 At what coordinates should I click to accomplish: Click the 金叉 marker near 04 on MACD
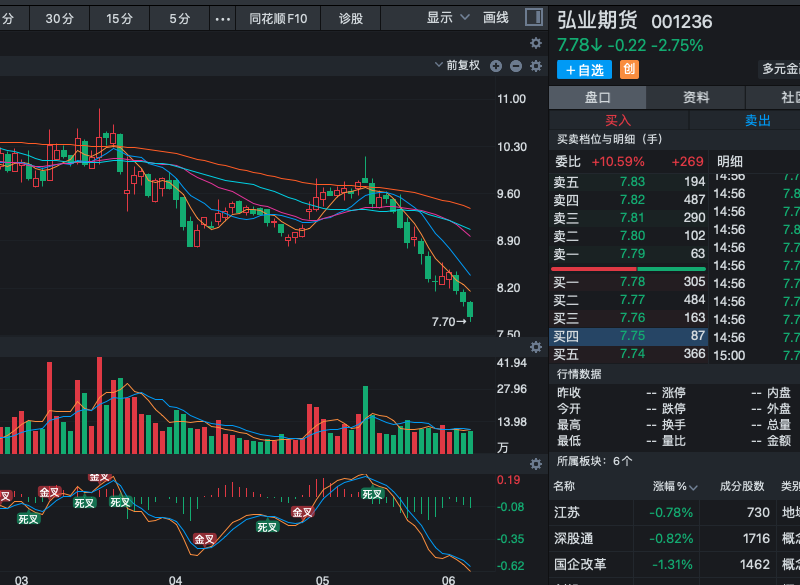click(205, 539)
